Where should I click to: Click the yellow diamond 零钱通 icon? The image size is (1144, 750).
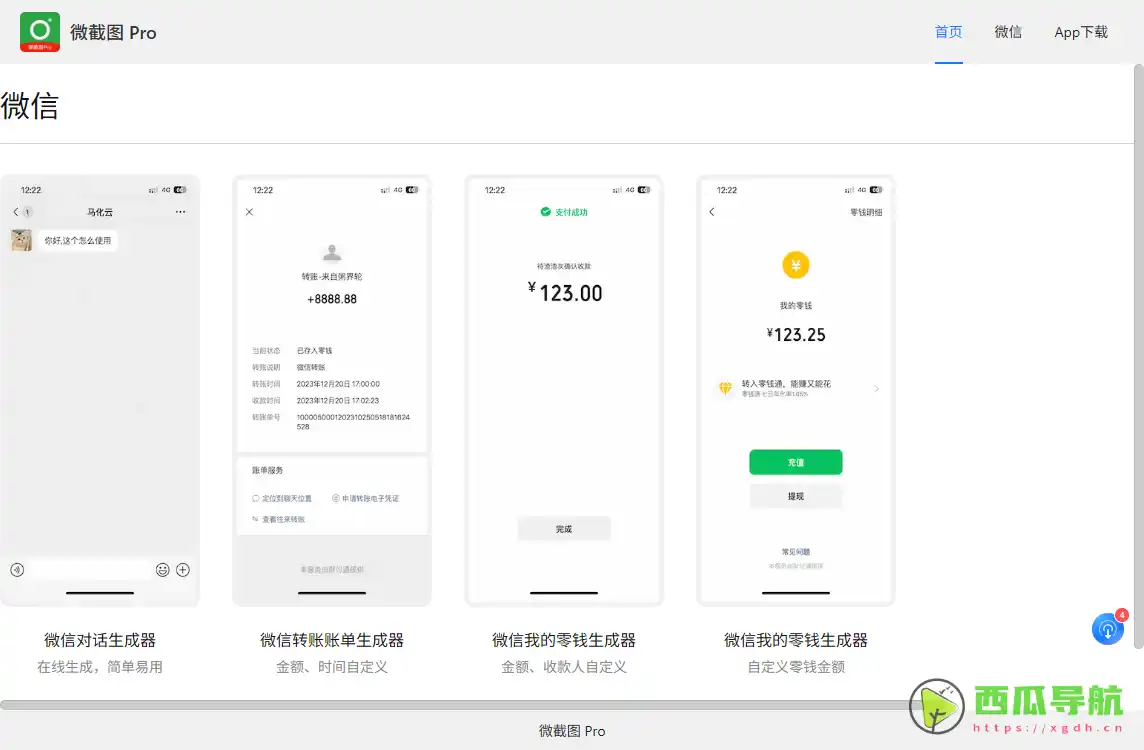(x=725, y=388)
